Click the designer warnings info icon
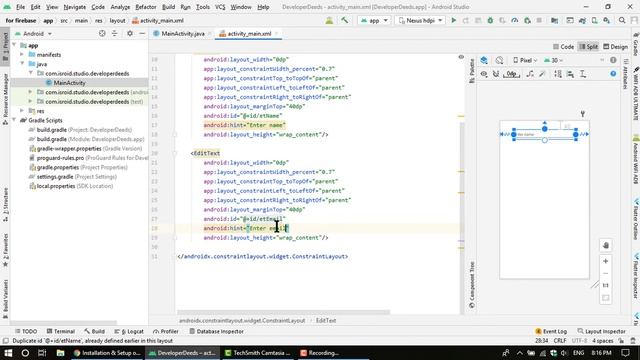This screenshot has height=360, width=640. [x=613, y=60]
